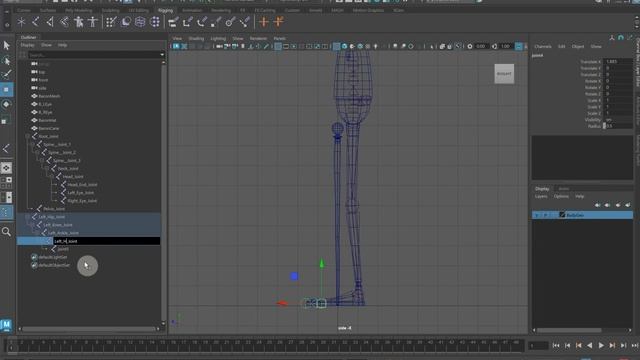Click the Play backwards button
This screenshot has width=640, height=360.
[x=589, y=345]
